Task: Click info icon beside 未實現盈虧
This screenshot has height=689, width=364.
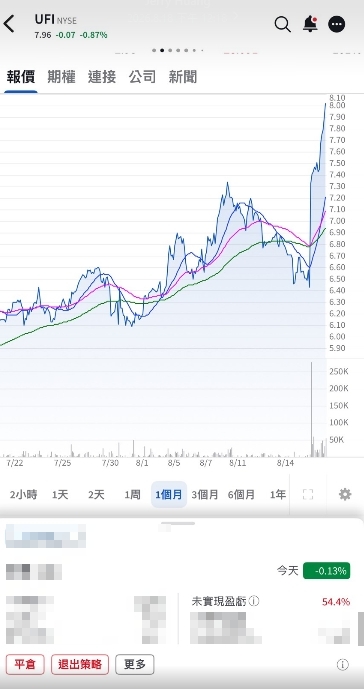Action: pos(254,601)
